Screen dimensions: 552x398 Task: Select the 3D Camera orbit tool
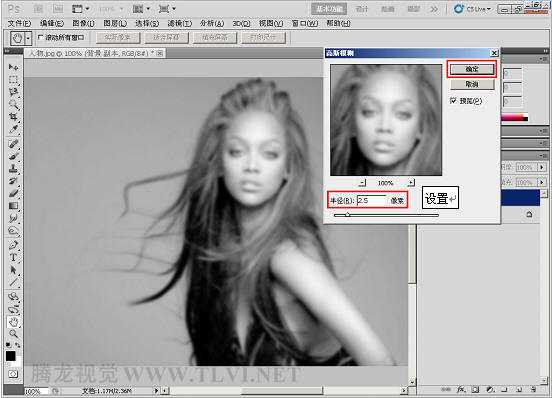13,310
